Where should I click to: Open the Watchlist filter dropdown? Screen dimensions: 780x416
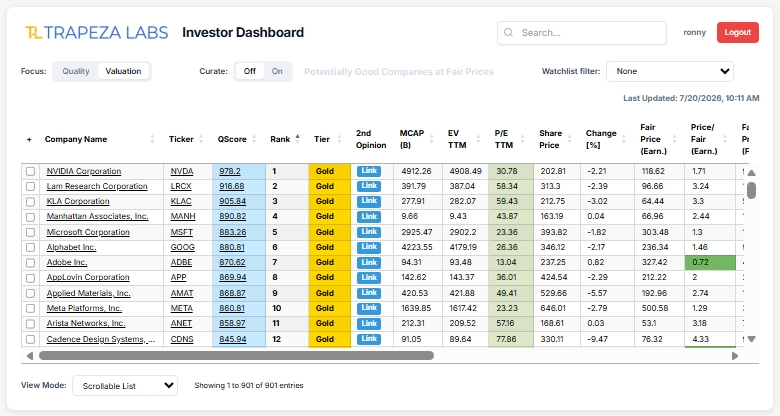pyautogui.click(x=670, y=71)
